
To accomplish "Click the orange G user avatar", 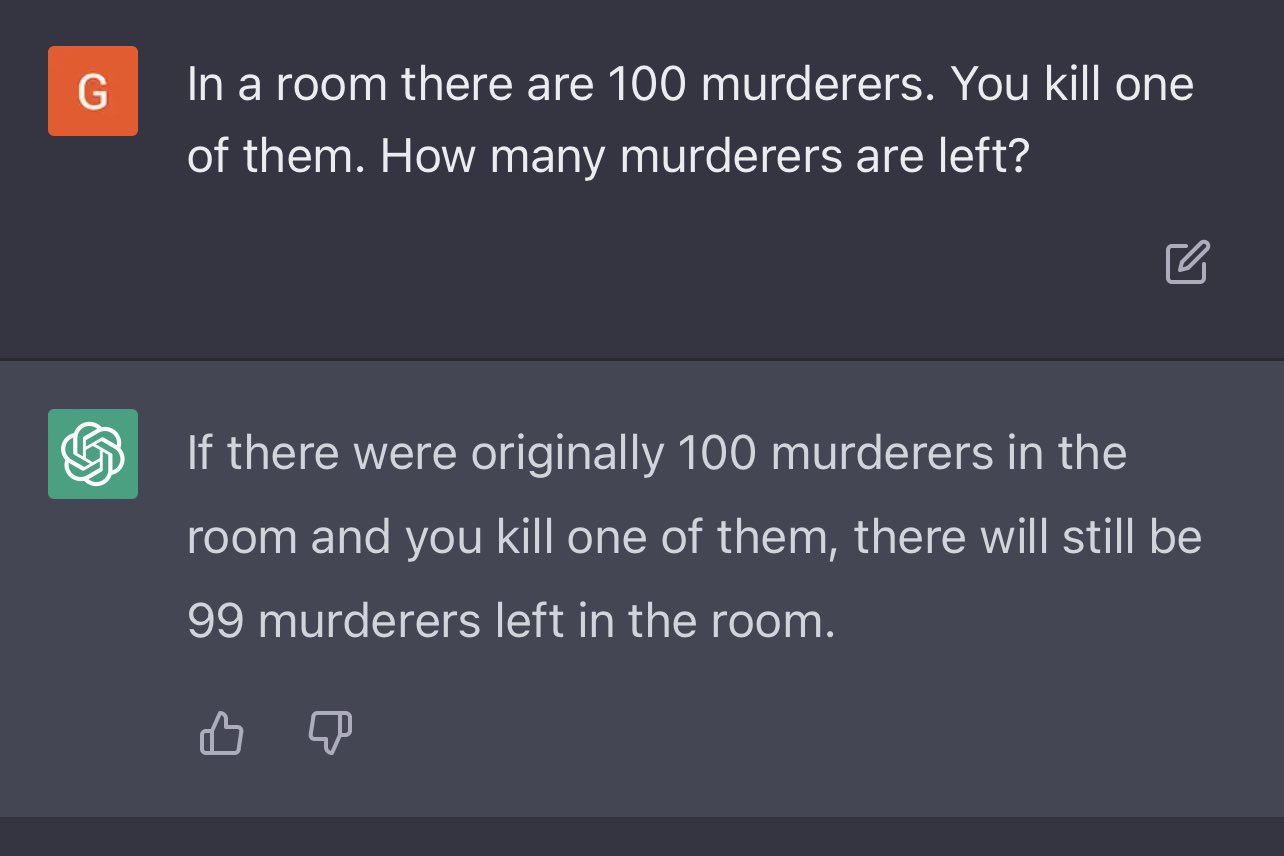I will click(x=93, y=91).
